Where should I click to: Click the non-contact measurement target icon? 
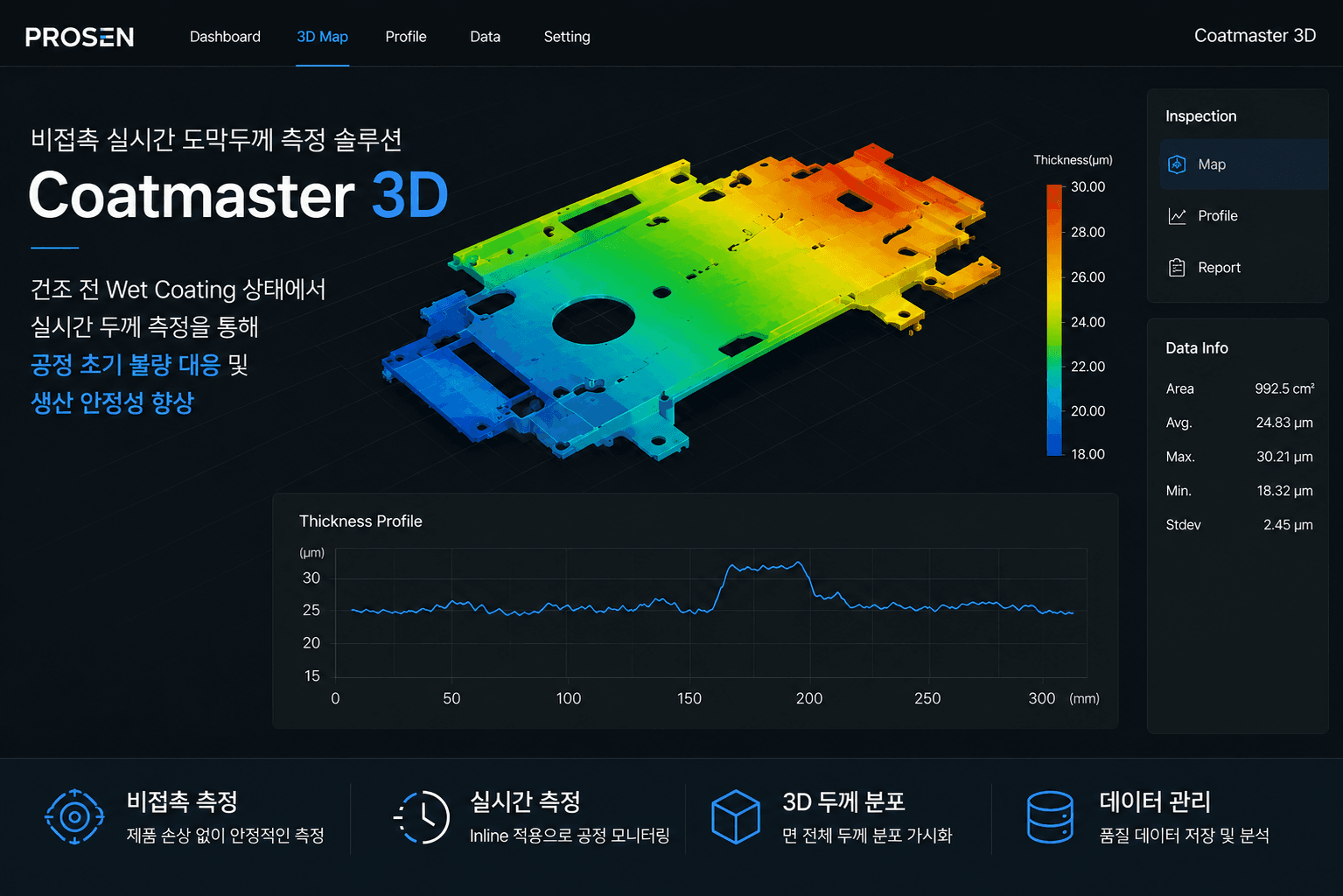(74, 817)
